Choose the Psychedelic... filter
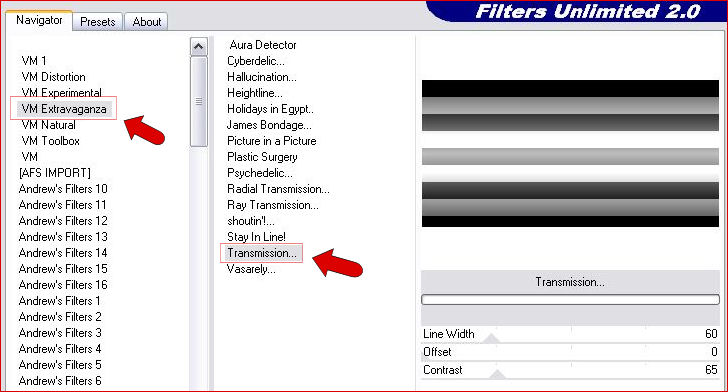Image resolution: width=728 pixels, height=392 pixels. pos(260,173)
